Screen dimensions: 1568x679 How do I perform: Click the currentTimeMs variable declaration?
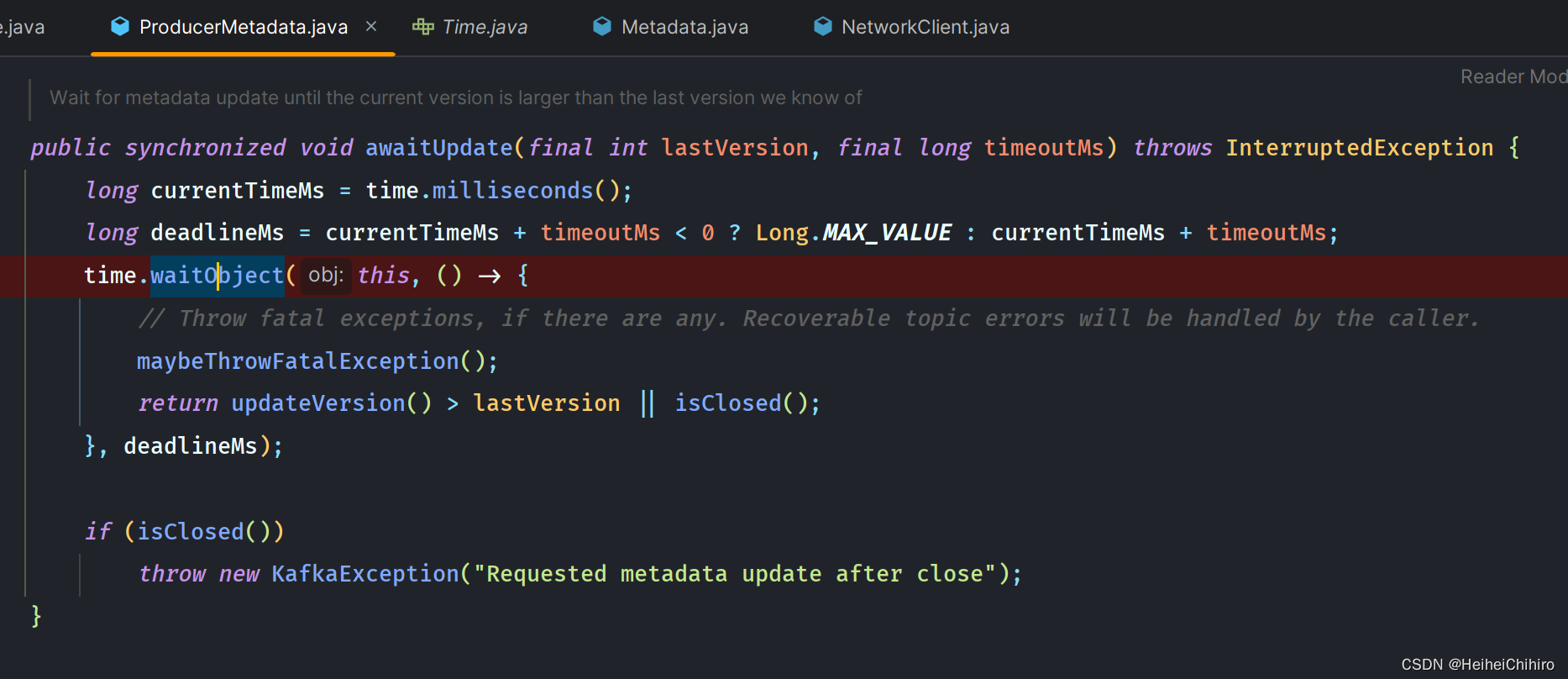(238, 191)
